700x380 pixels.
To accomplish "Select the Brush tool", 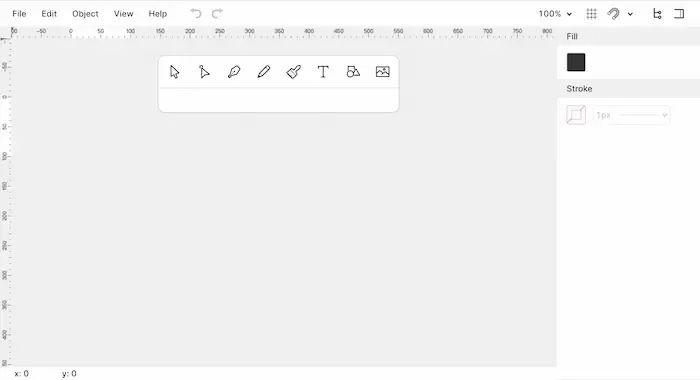I will (293, 72).
